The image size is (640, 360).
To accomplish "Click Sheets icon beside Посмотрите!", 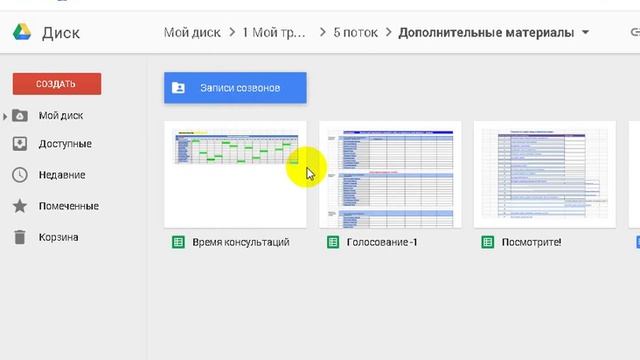I will click(x=488, y=242).
